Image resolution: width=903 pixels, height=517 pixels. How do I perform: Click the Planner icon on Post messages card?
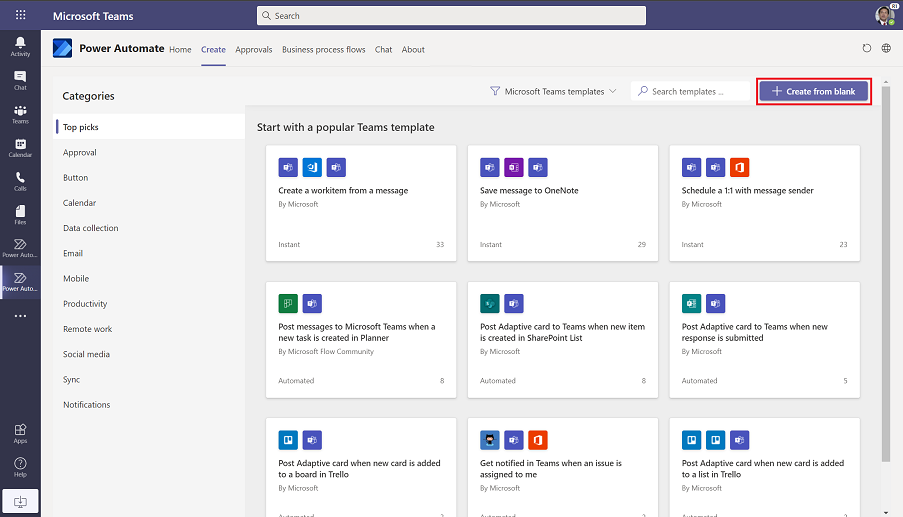point(288,303)
